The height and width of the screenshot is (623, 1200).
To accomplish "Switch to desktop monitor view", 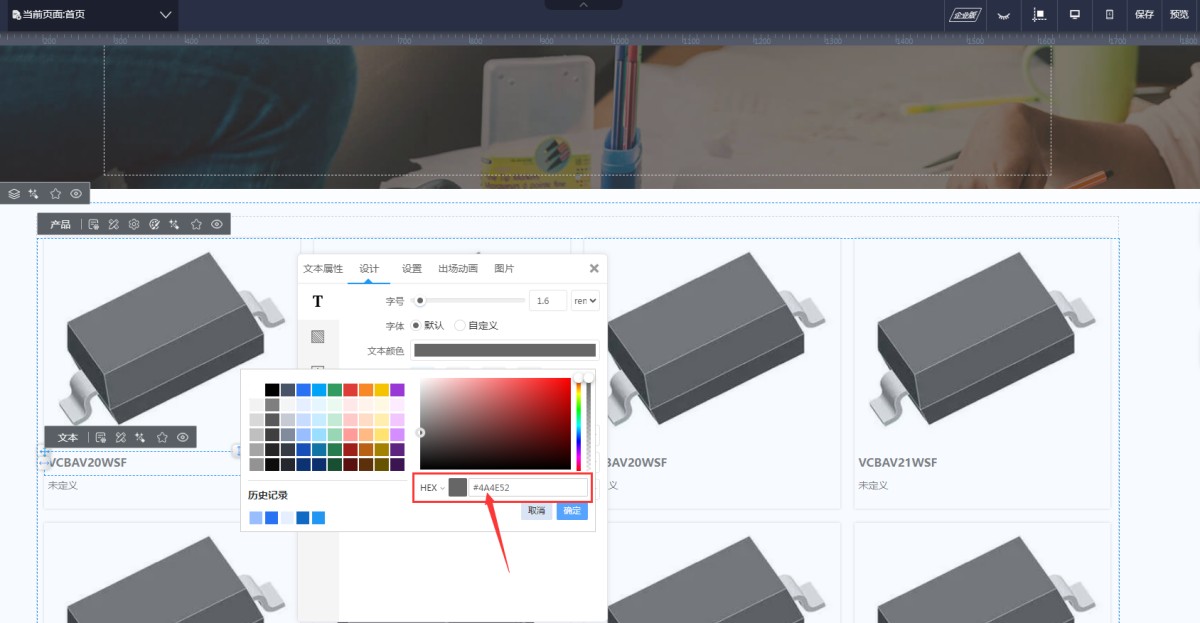I will point(1075,15).
